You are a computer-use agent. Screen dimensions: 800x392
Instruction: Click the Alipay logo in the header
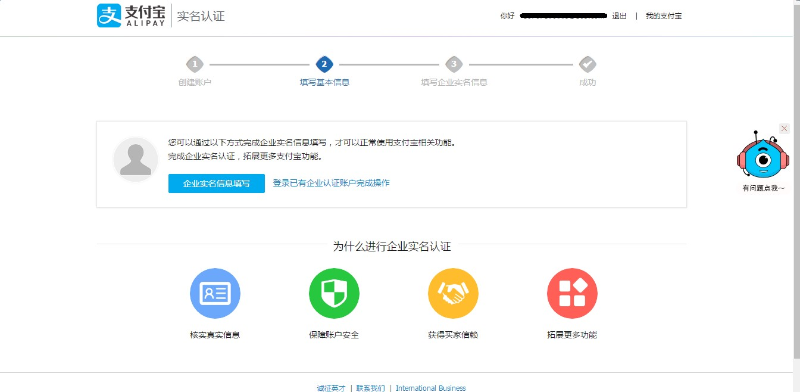(x=131, y=15)
